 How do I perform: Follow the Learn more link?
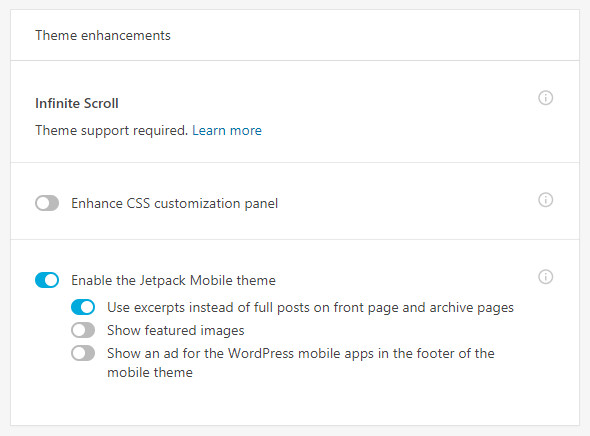pos(227,130)
